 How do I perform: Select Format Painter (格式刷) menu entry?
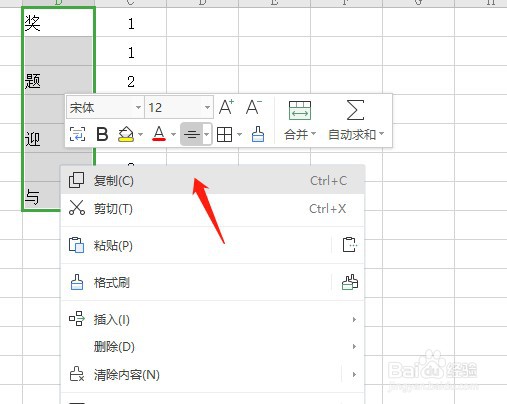196,282
